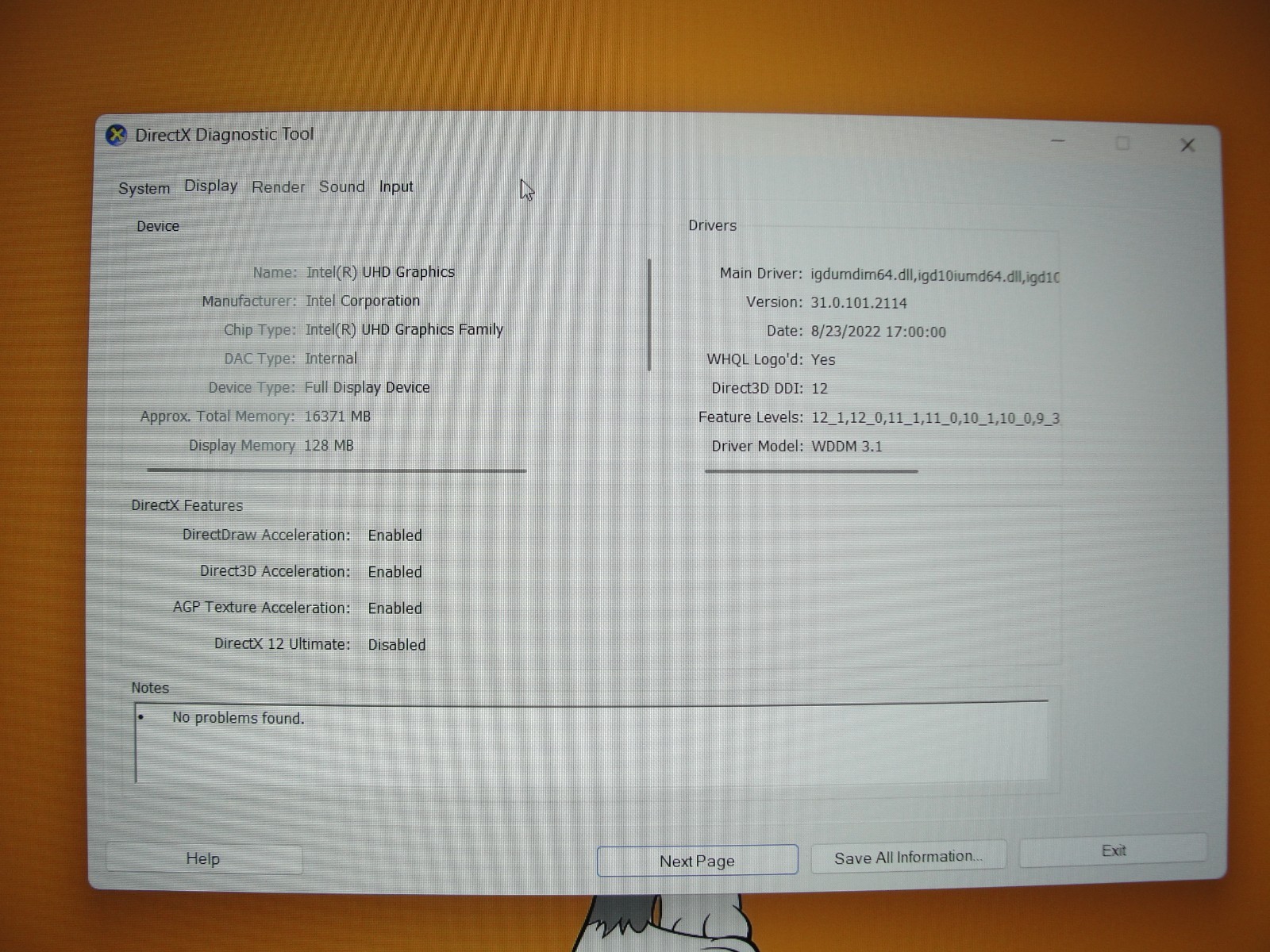Click 'Full Display Device' value

368,387
